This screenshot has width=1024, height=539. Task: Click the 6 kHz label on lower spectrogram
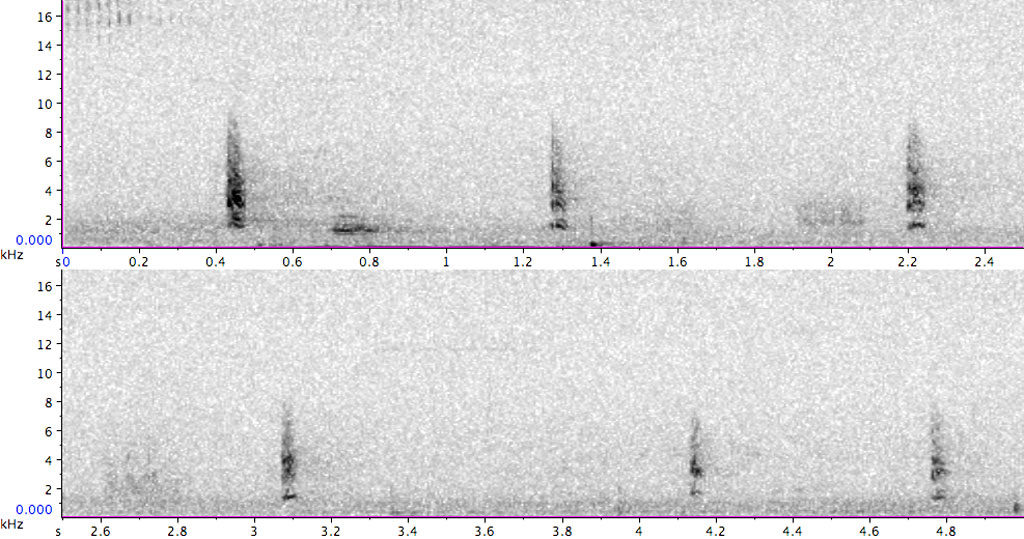[x=48, y=431]
